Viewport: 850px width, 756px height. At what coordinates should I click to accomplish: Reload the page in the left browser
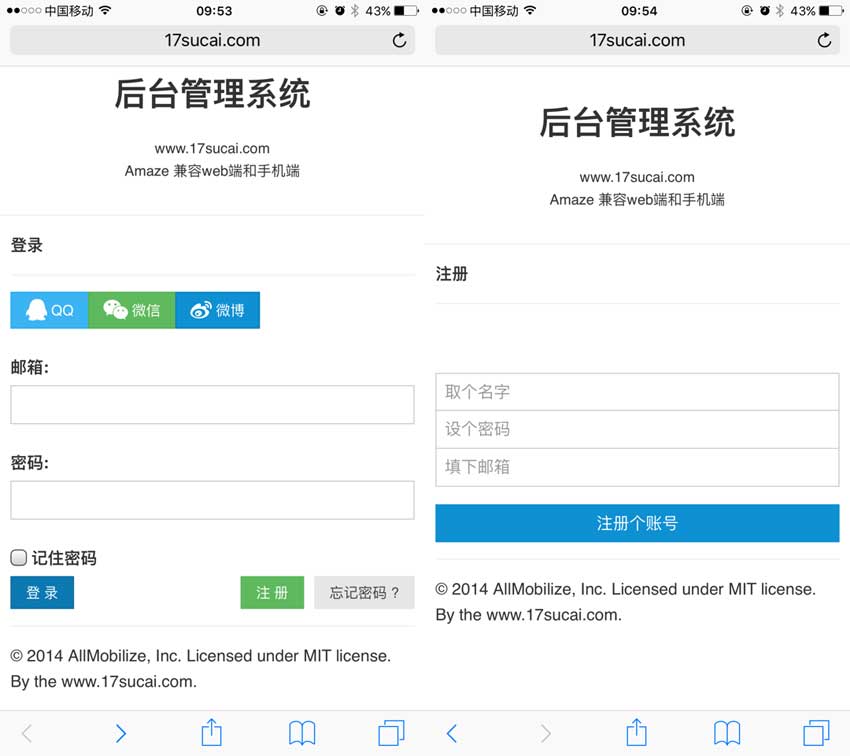[399, 40]
